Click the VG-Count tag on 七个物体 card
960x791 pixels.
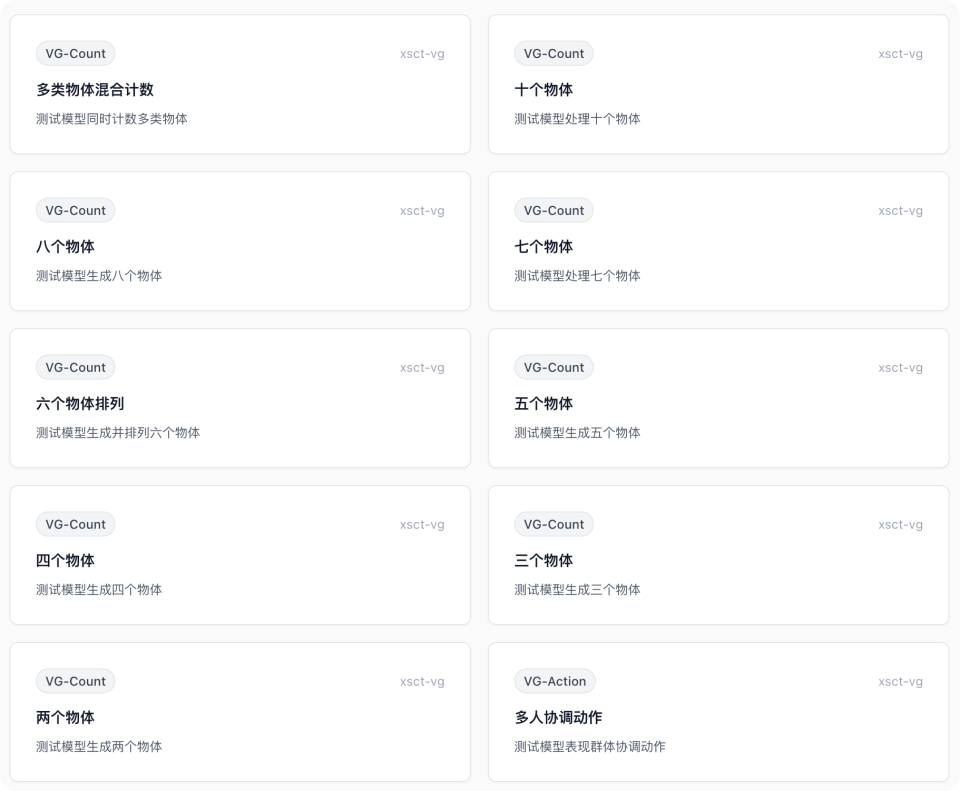tap(553, 210)
